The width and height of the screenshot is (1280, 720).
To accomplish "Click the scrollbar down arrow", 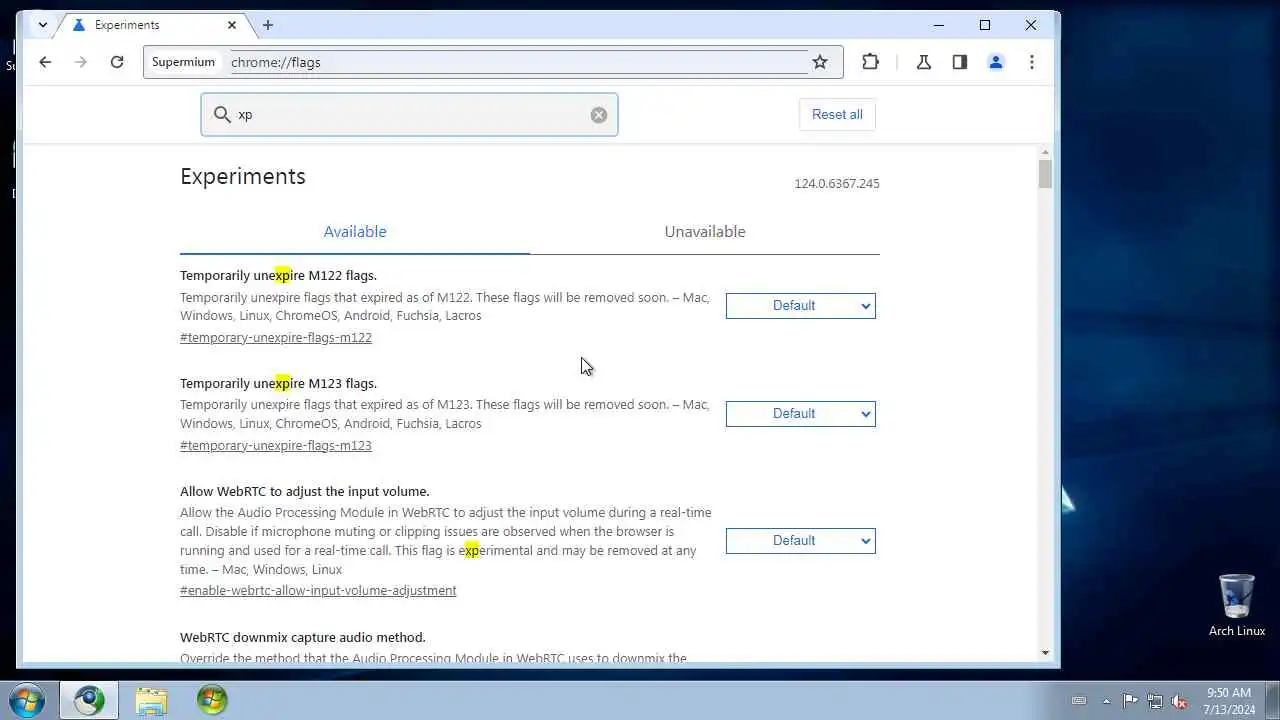I will coord(1045,653).
